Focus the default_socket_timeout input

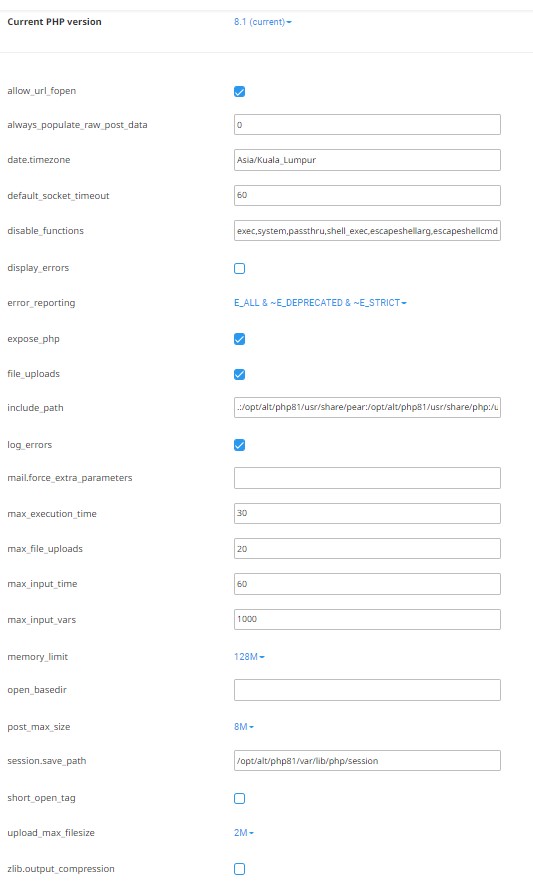coord(367,196)
